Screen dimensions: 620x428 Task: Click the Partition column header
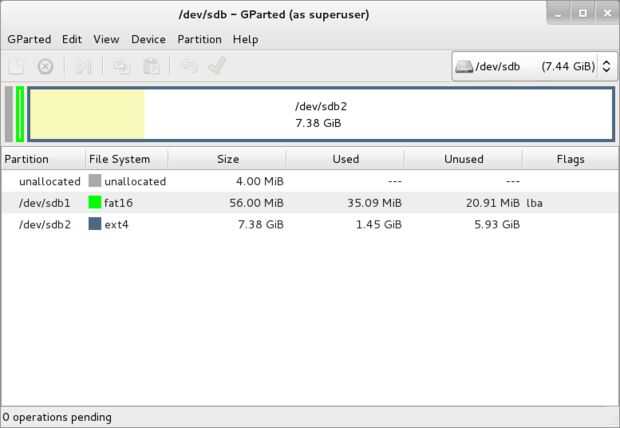point(43,159)
